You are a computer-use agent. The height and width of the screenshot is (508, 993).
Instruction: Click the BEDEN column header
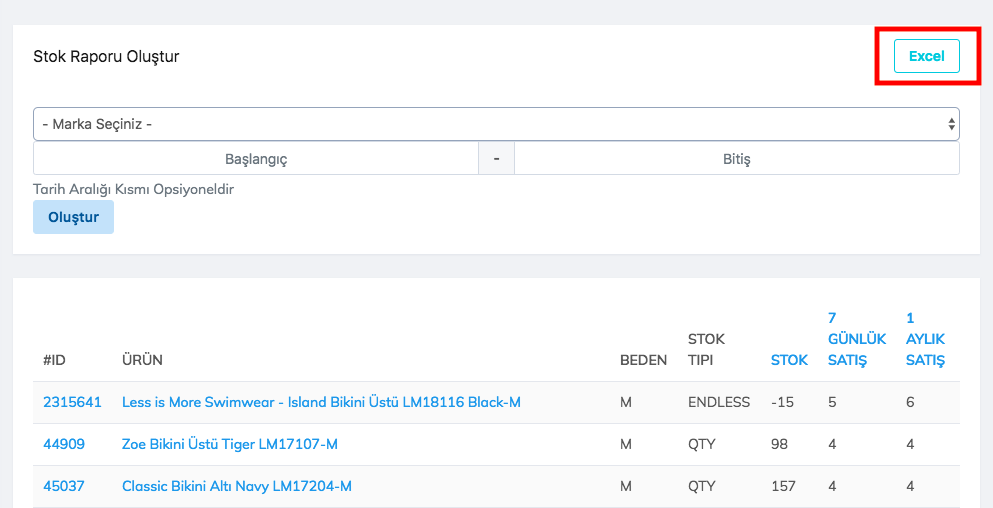pos(643,360)
